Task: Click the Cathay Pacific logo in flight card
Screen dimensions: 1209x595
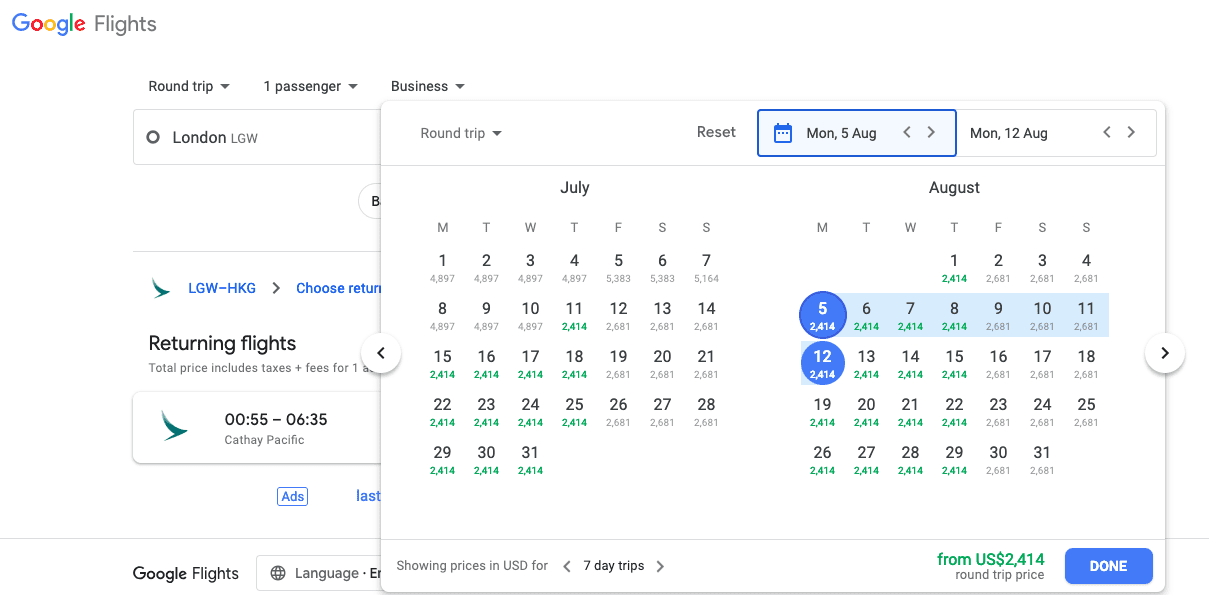Action: pyautogui.click(x=175, y=425)
